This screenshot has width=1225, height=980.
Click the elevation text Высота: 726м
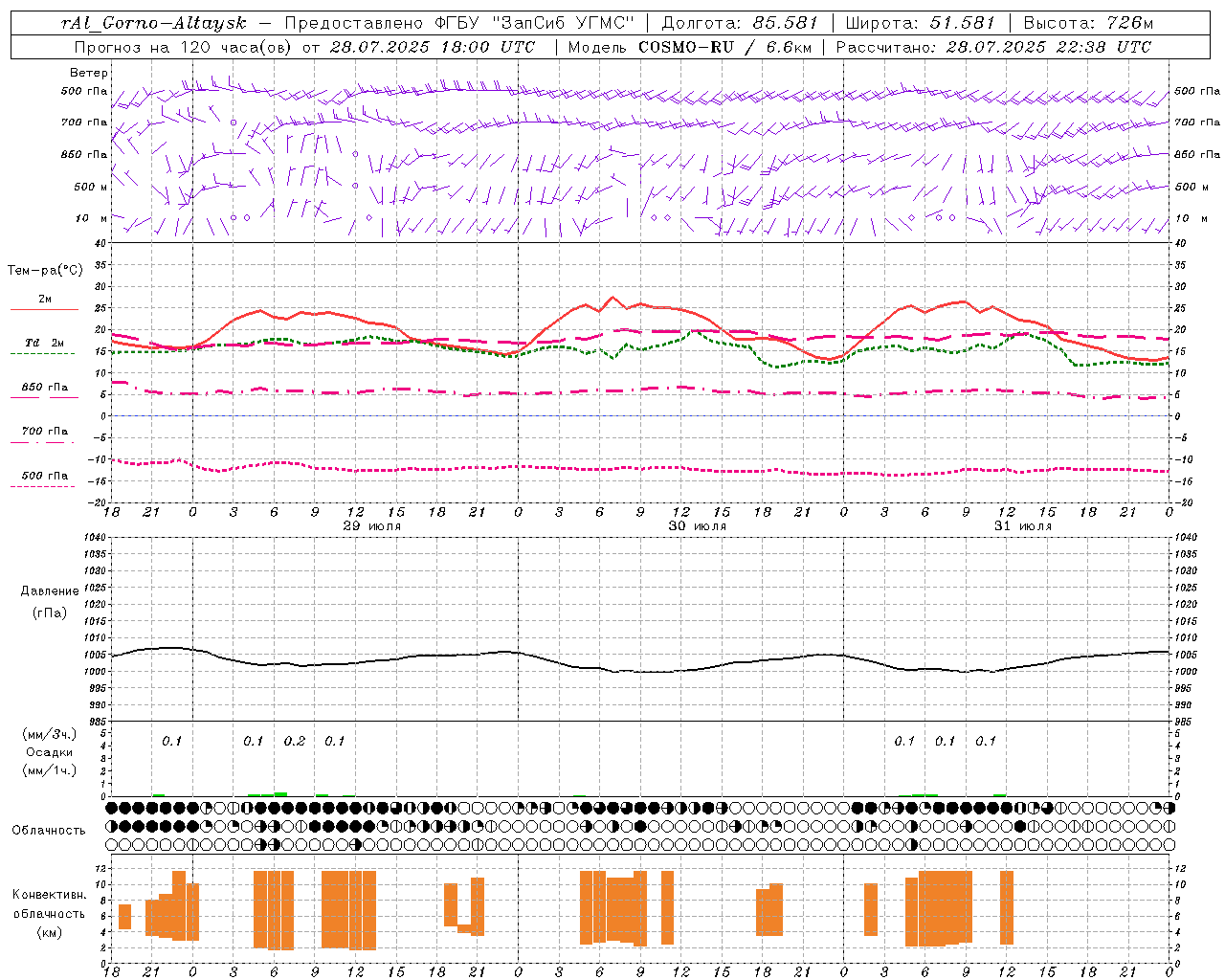point(1088,23)
